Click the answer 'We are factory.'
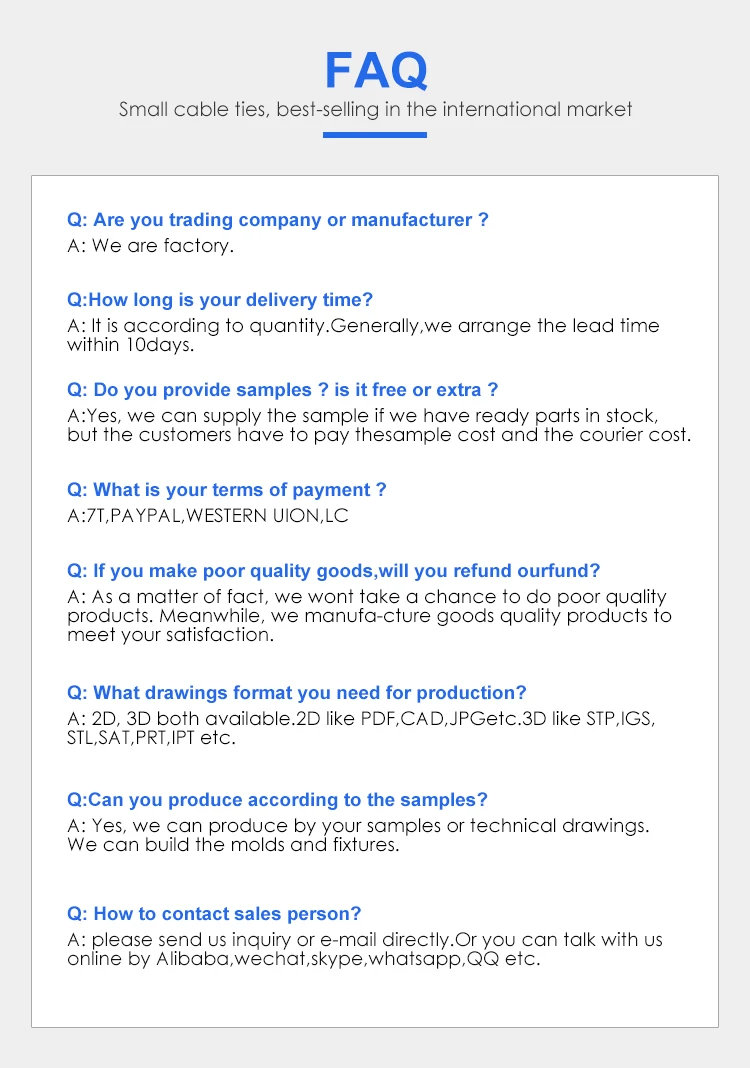Screen dimensions: 750x1068 tap(150, 245)
